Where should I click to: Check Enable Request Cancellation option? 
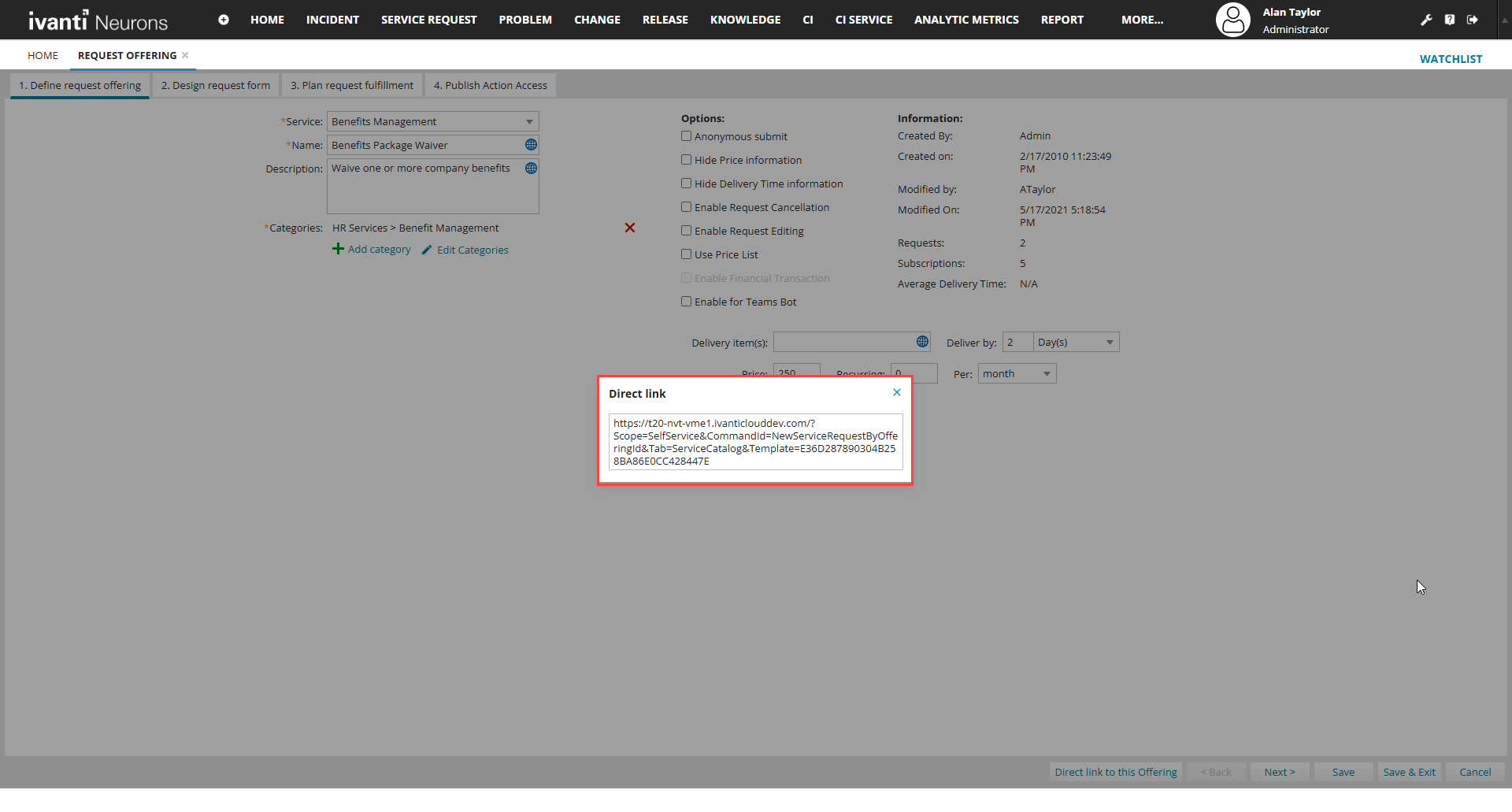(686, 207)
